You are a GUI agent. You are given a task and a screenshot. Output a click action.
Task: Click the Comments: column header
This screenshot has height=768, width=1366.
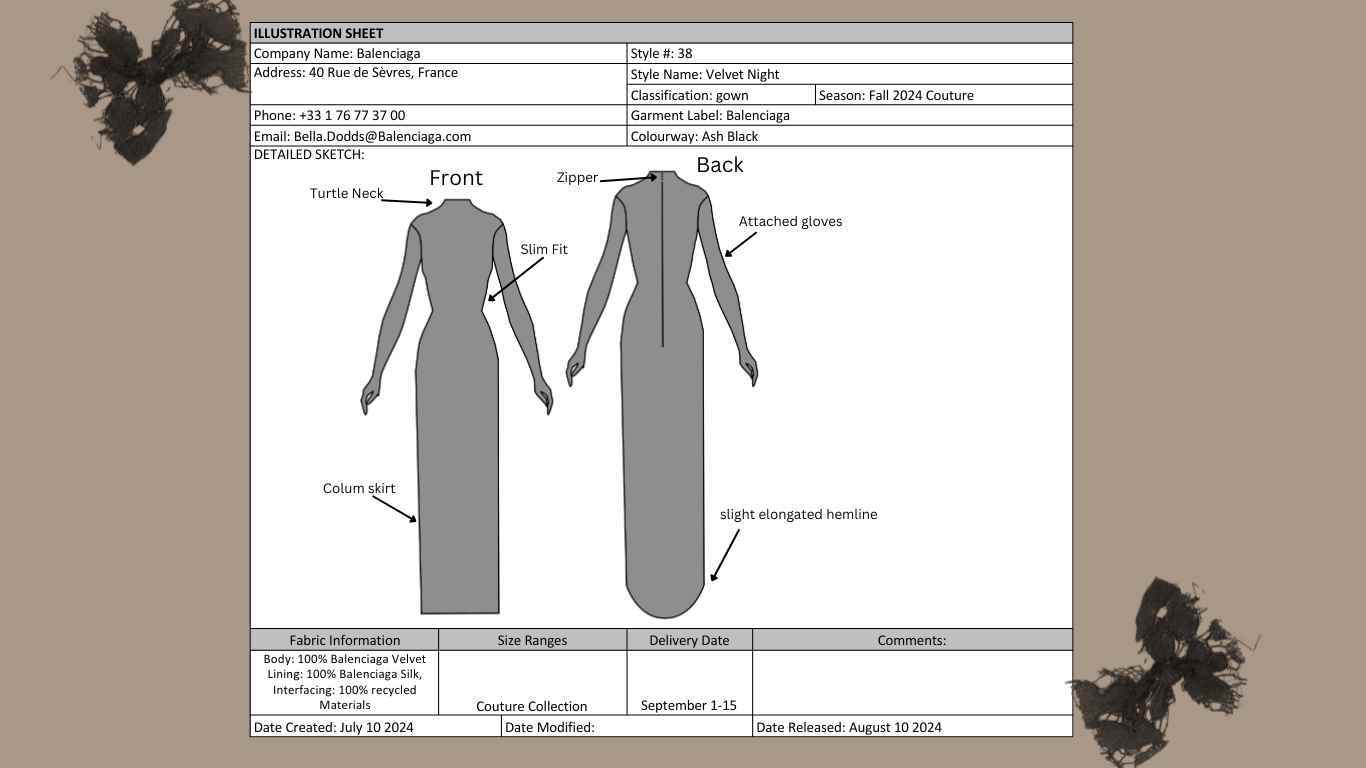point(912,640)
